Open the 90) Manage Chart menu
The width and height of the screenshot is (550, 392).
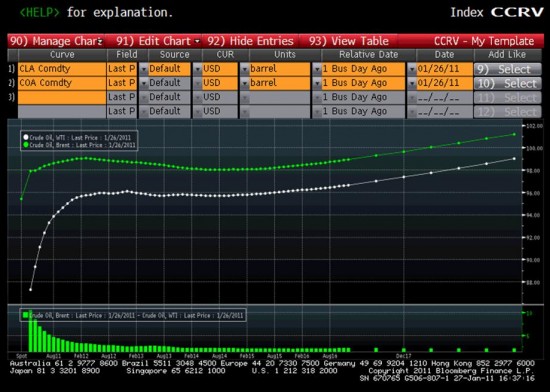point(56,41)
